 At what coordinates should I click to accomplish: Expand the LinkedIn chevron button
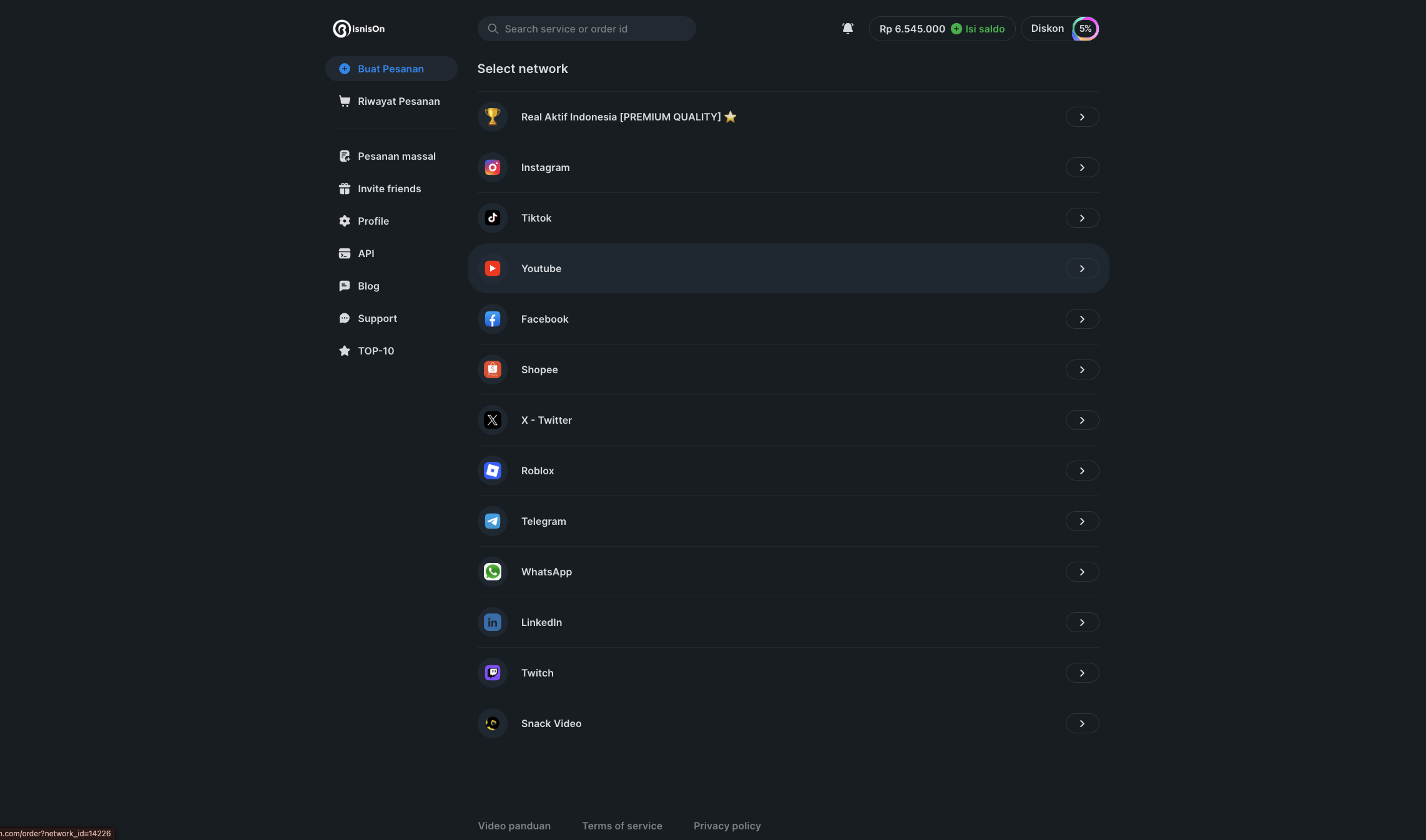tap(1082, 622)
